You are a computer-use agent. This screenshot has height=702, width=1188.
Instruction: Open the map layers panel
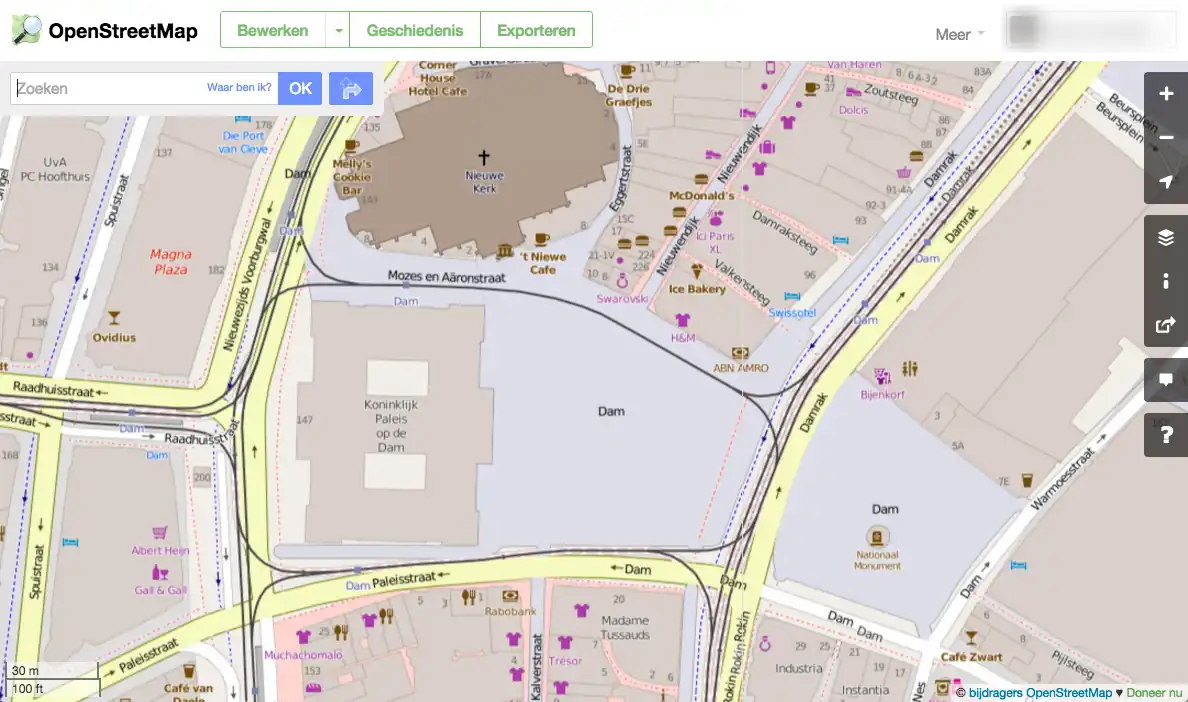(1166, 238)
